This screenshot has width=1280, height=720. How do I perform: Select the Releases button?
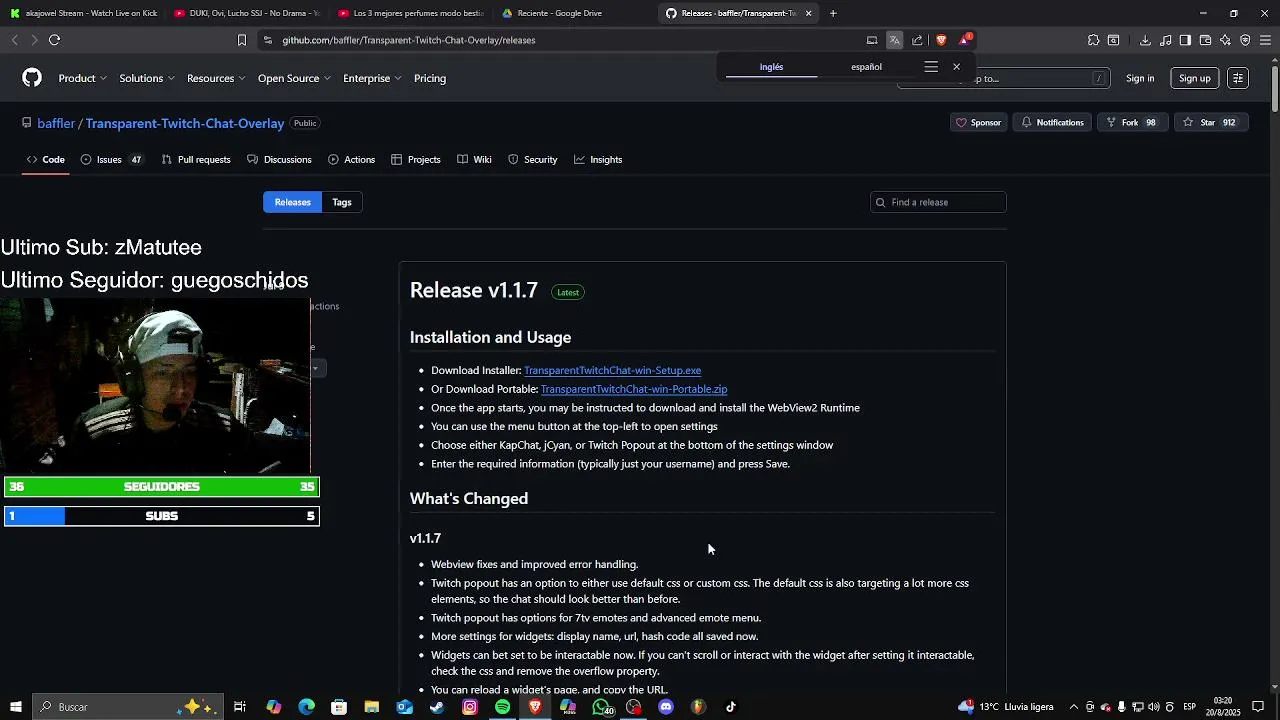292,202
